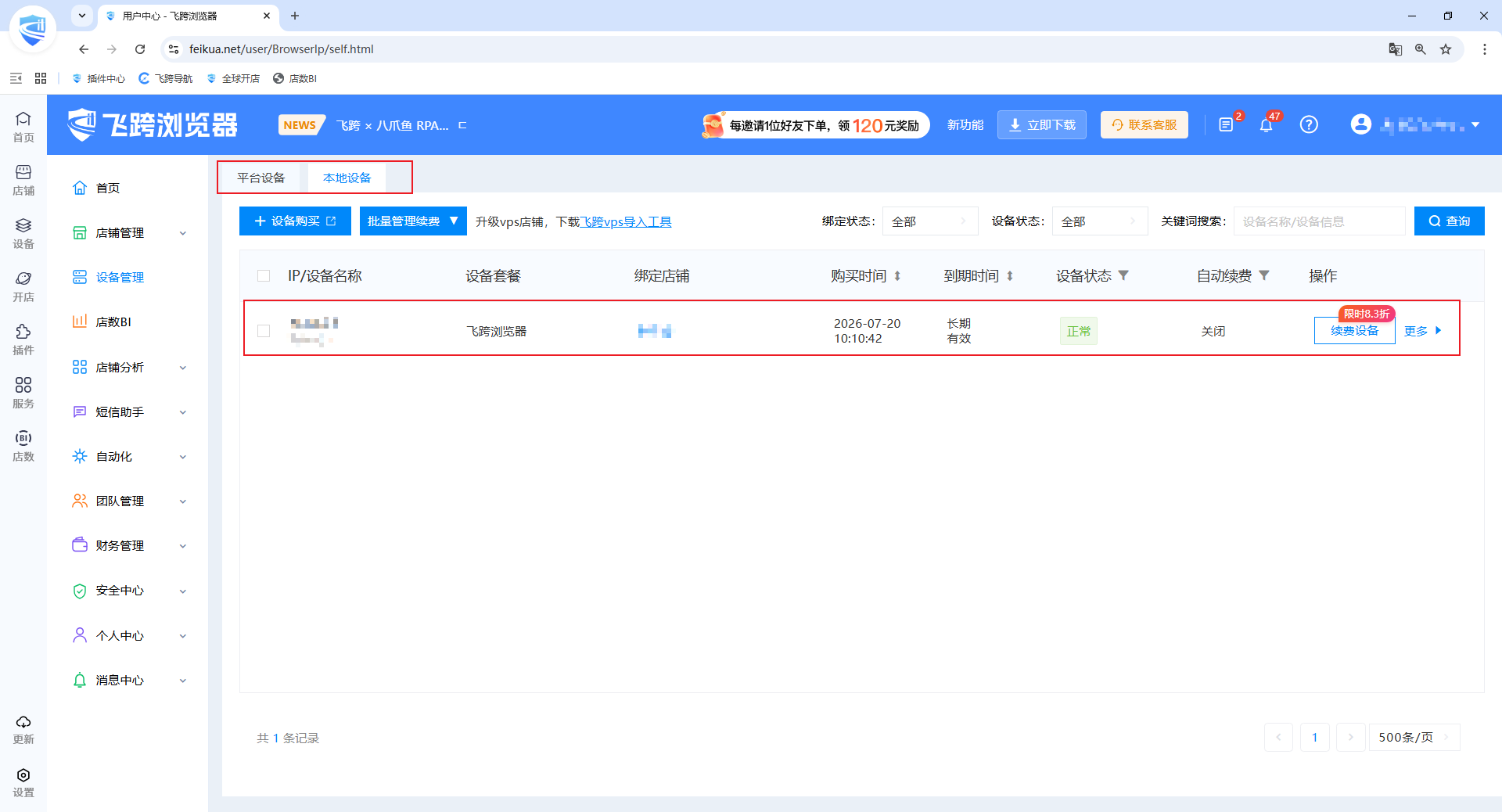This screenshot has height=812, width=1502.
Task: Open the message list icon with badge 2
Action: 1226,124
